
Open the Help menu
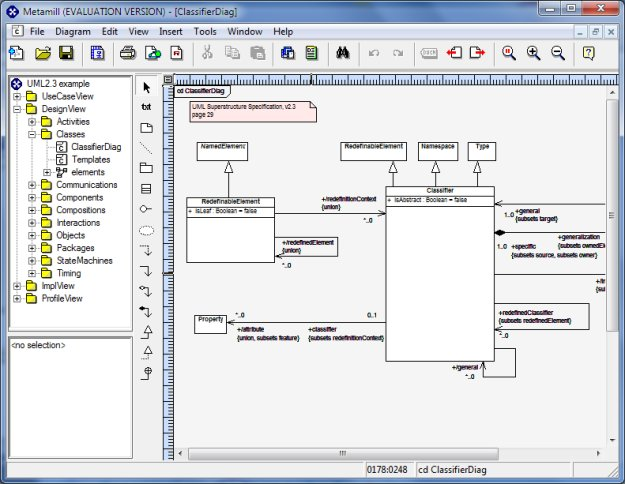[x=283, y=31]
